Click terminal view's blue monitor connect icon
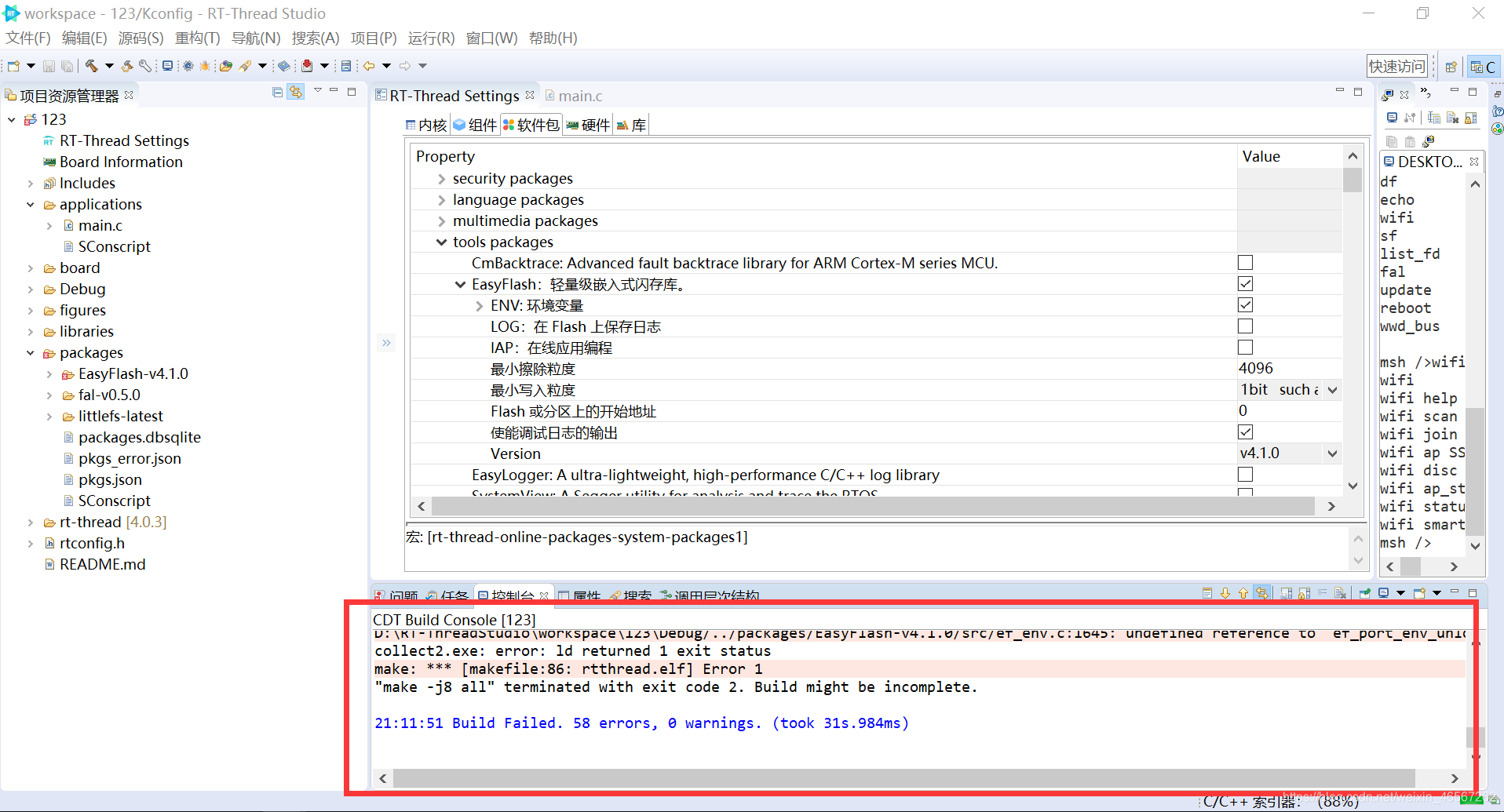1504x812 pixels. click(1392, 118)
